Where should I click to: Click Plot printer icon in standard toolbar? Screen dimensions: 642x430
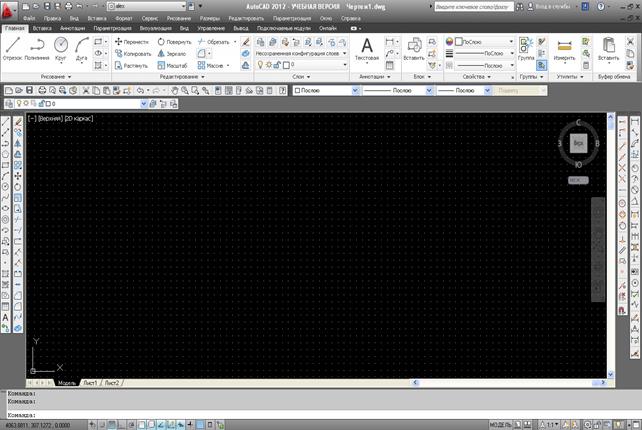point(42,91)
